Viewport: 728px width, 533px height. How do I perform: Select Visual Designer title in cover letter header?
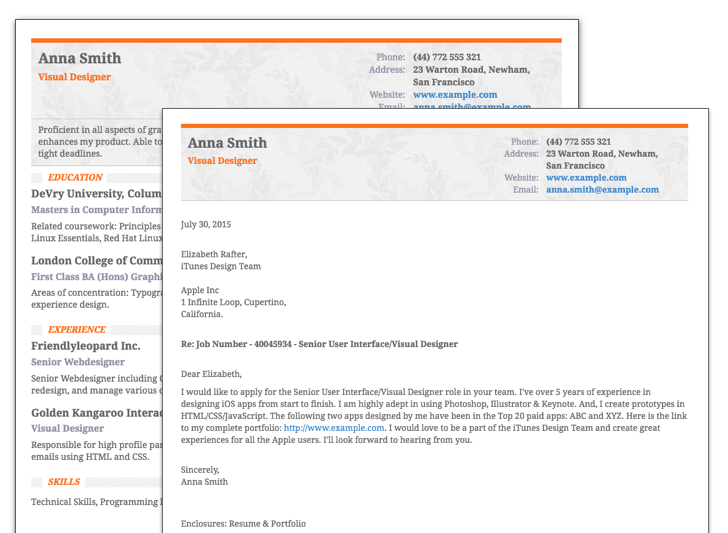[222, 161]
